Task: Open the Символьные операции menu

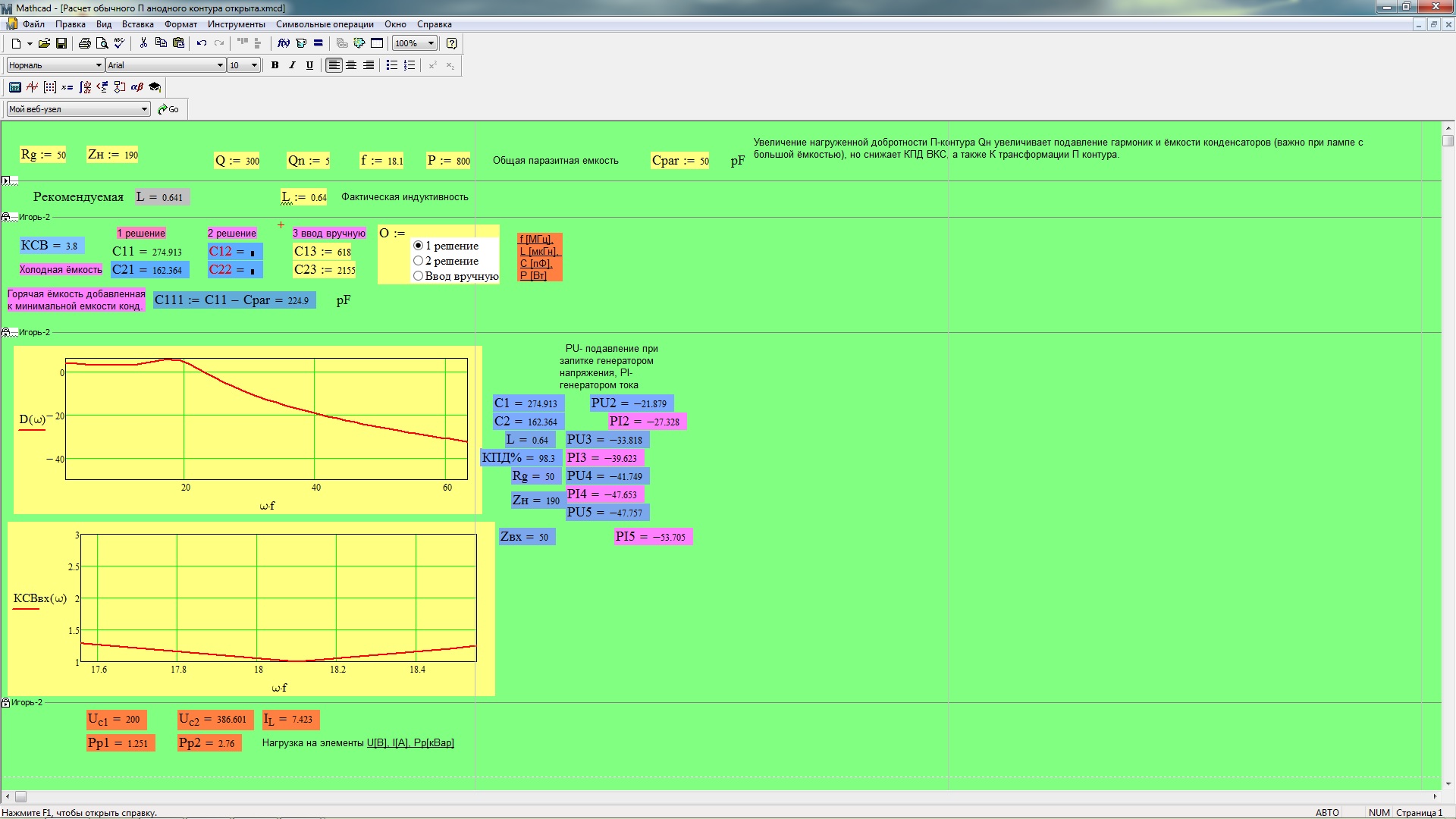Action: [x=325, y=24]
